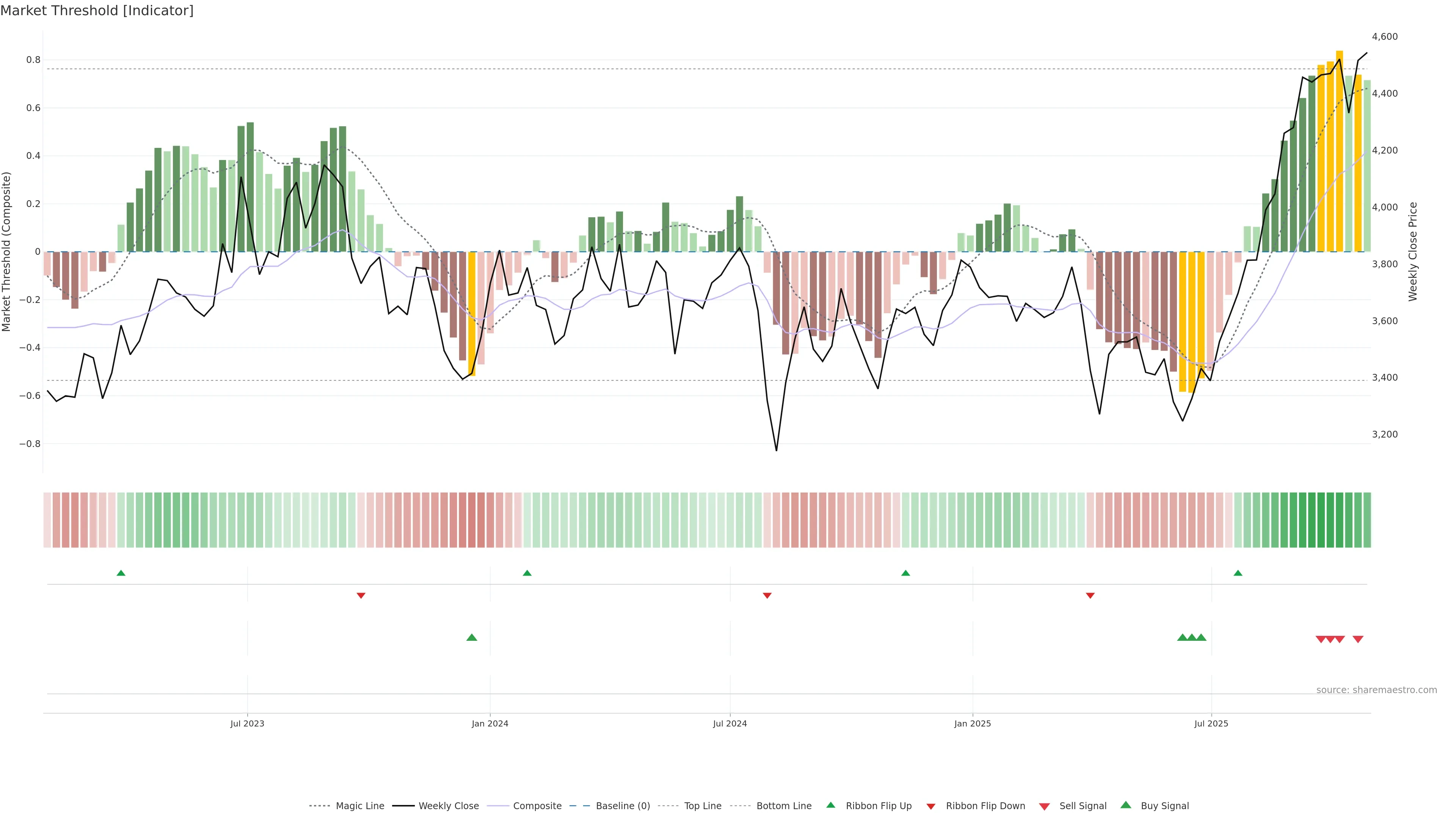
Task: Click the Sell Signal legend triangle icon
Action: (1045, 806)
